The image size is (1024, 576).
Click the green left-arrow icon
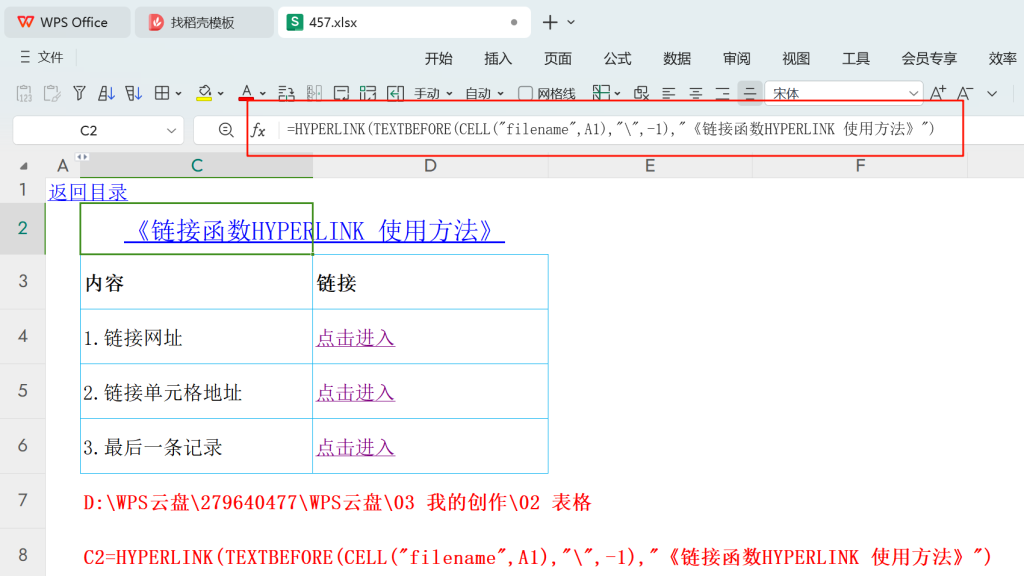point(395,93)
